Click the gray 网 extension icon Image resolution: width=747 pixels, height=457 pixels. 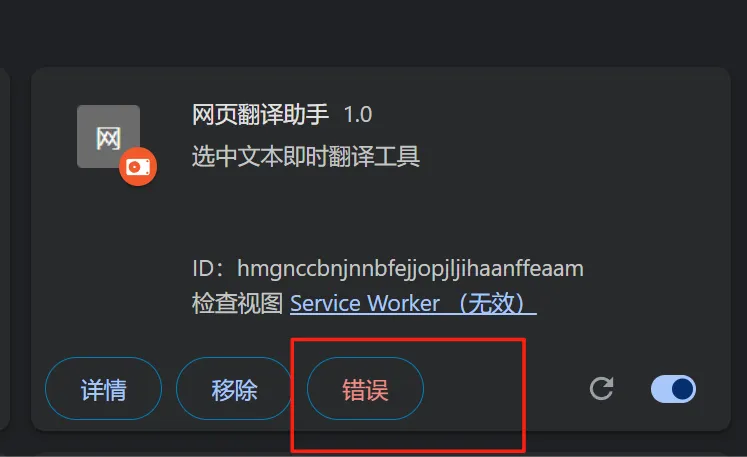click(108, 136)
